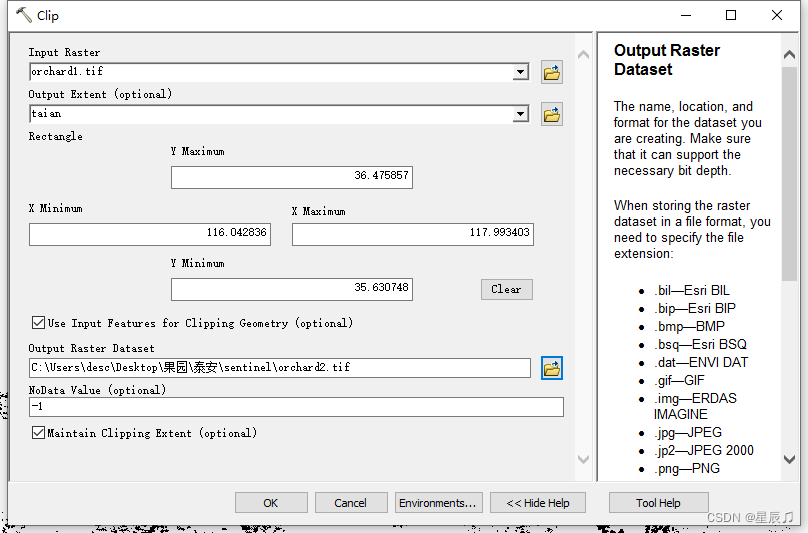Screen dimensions: 808x533
Task: Click the '.bil—Esri BIL' list entry
Action: (x=692, y=291)
